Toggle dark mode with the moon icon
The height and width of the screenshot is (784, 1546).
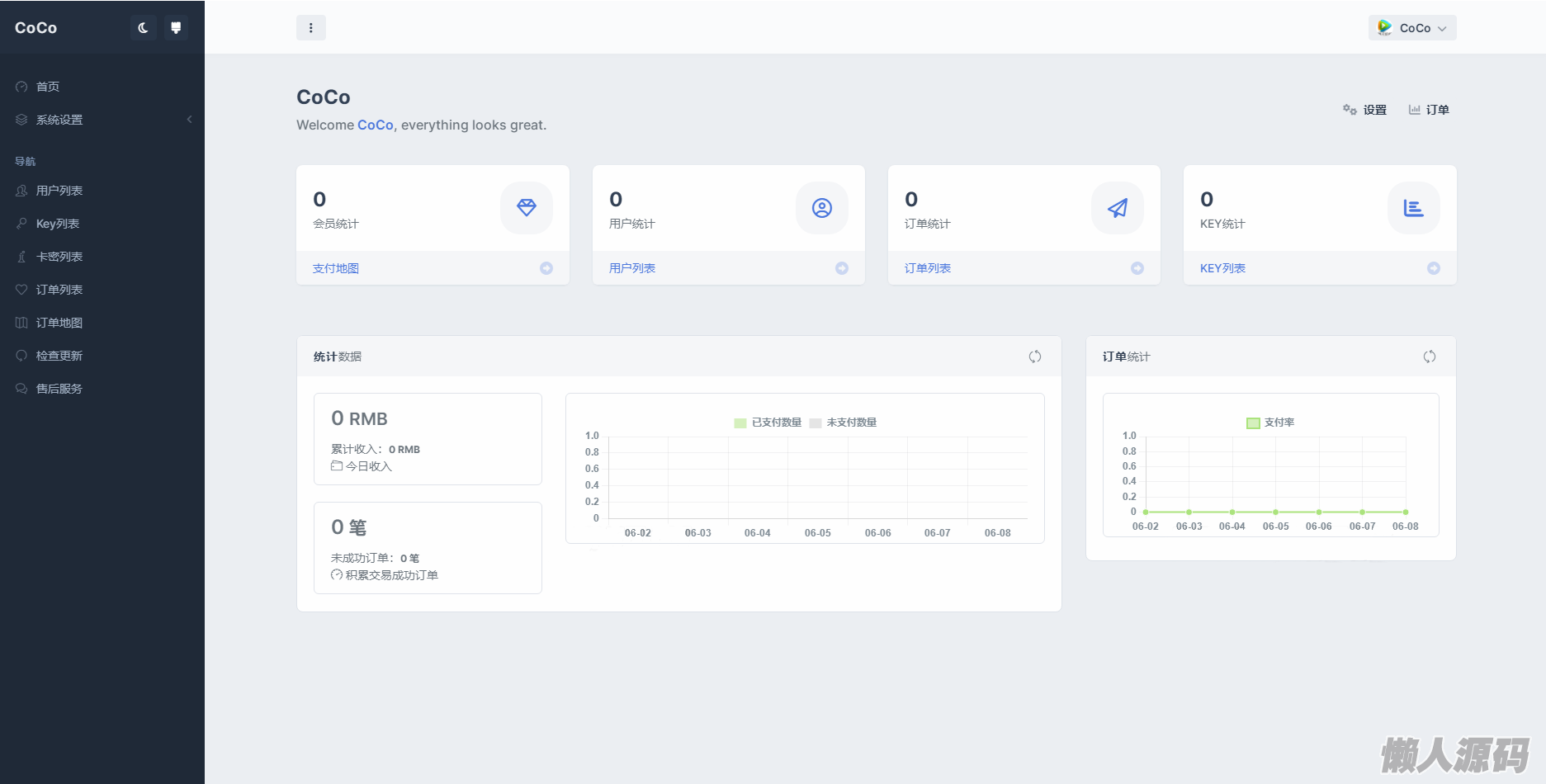click(143, 28)
